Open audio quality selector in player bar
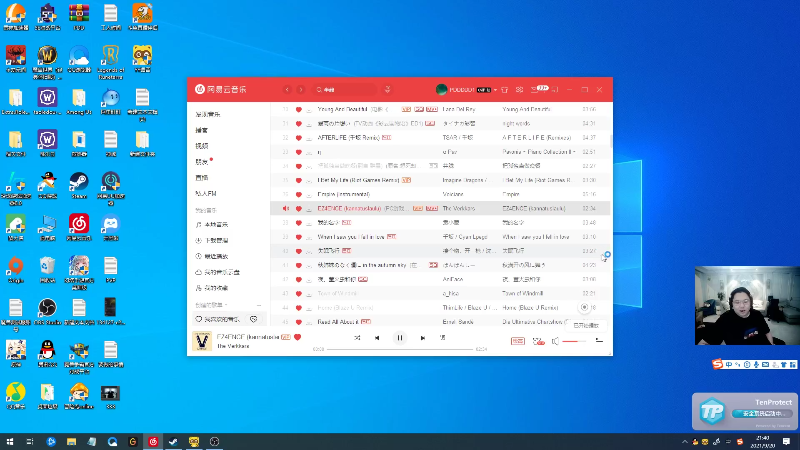 [518, 341]
